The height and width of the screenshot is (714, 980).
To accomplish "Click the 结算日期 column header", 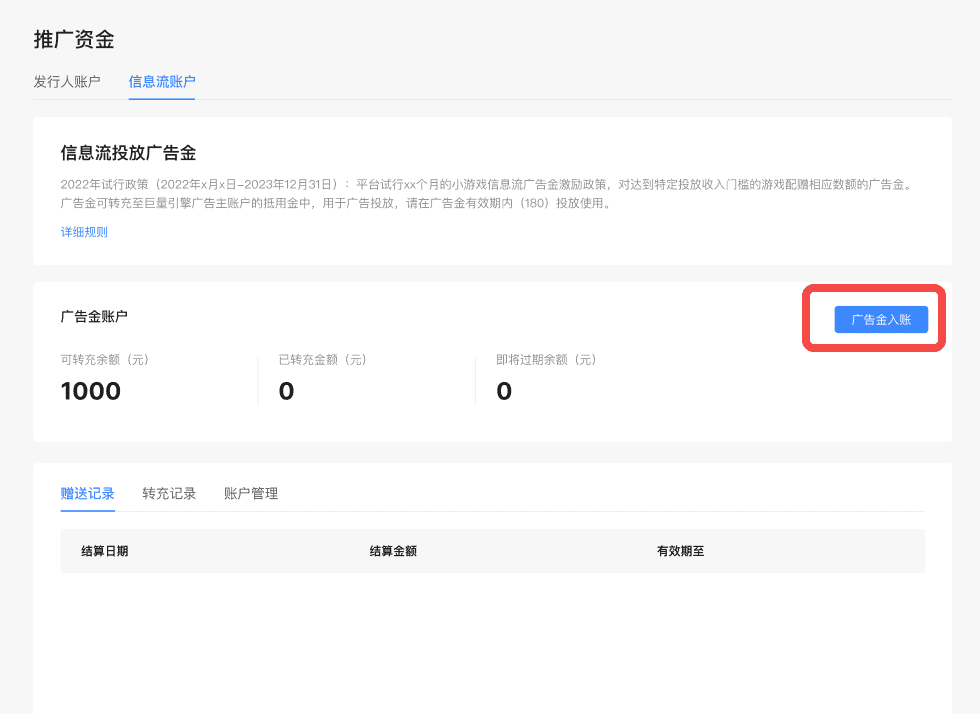I will coord(105,551).
